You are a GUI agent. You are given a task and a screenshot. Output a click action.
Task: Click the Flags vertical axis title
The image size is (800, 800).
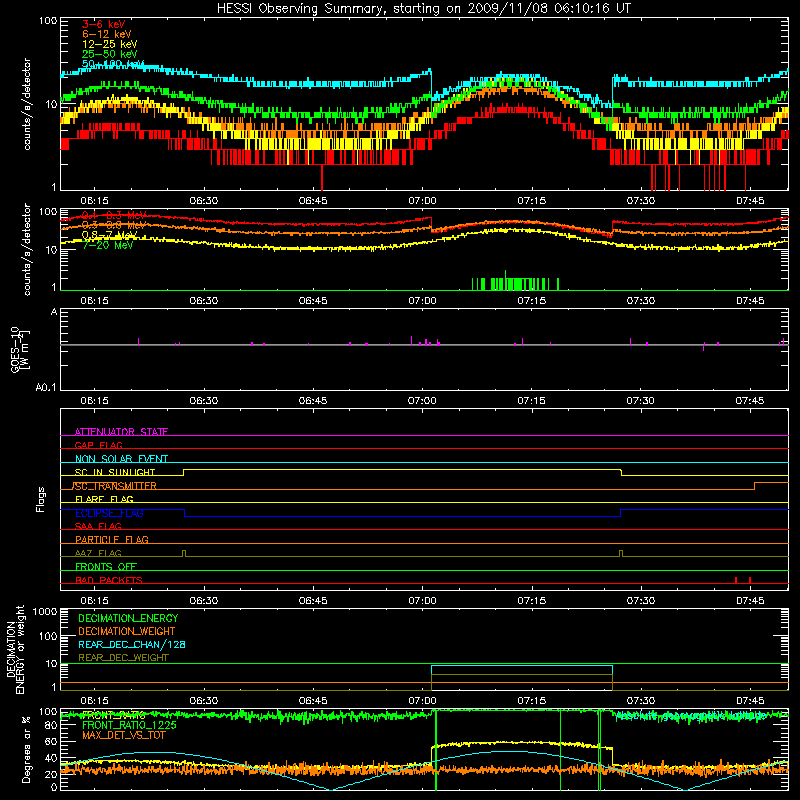point(40,499)
